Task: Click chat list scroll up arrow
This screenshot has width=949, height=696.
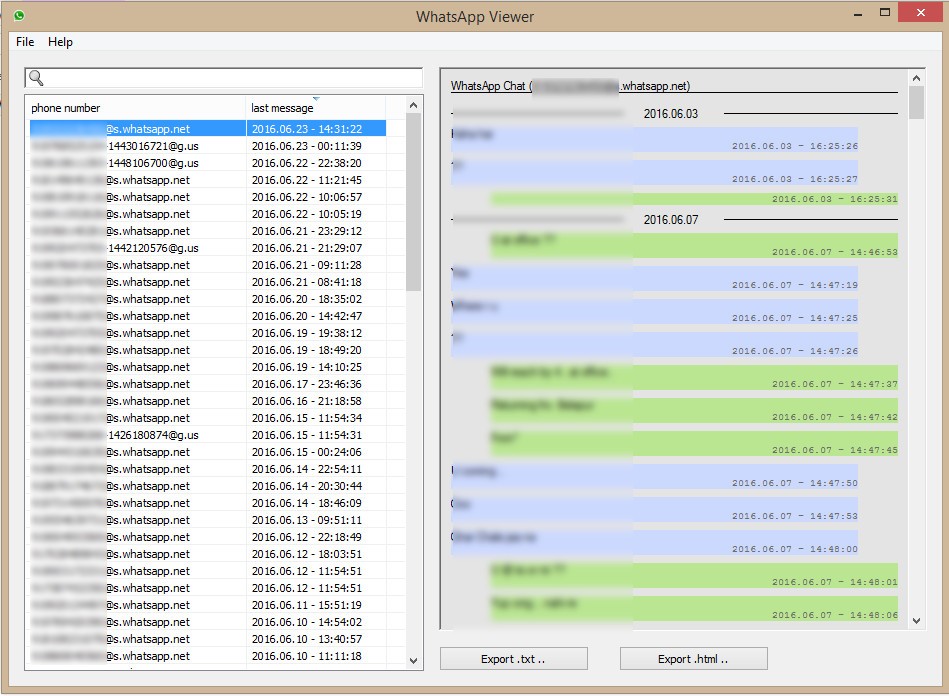Action: (413, 105)
